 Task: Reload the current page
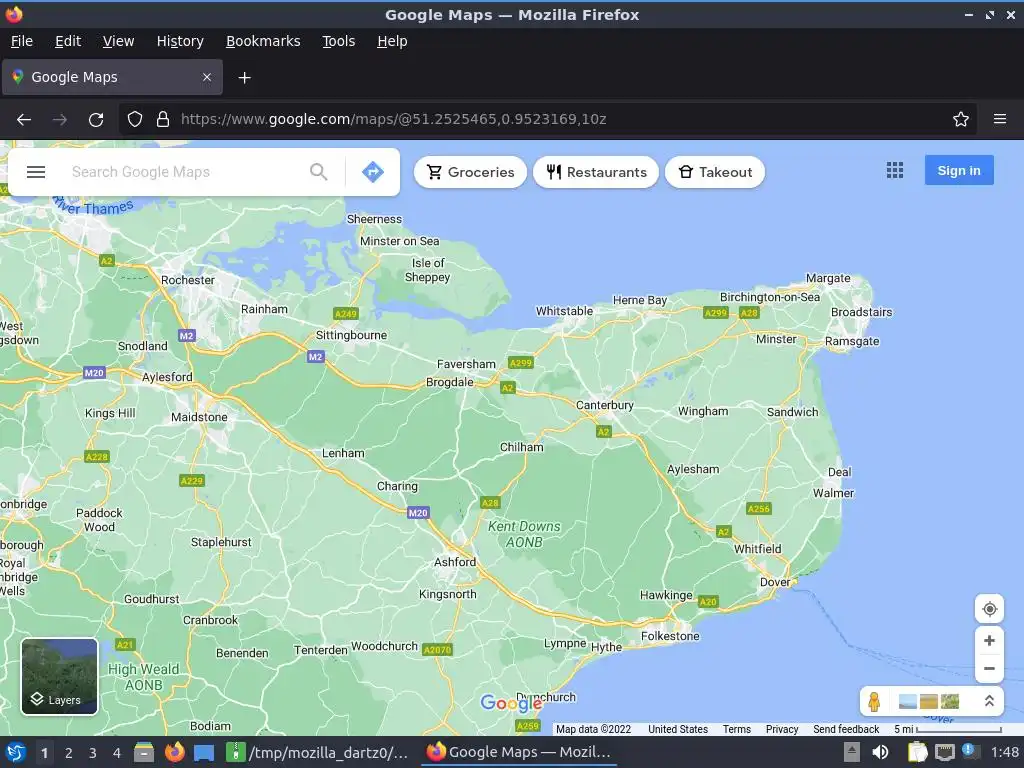(x=96, y=120)
